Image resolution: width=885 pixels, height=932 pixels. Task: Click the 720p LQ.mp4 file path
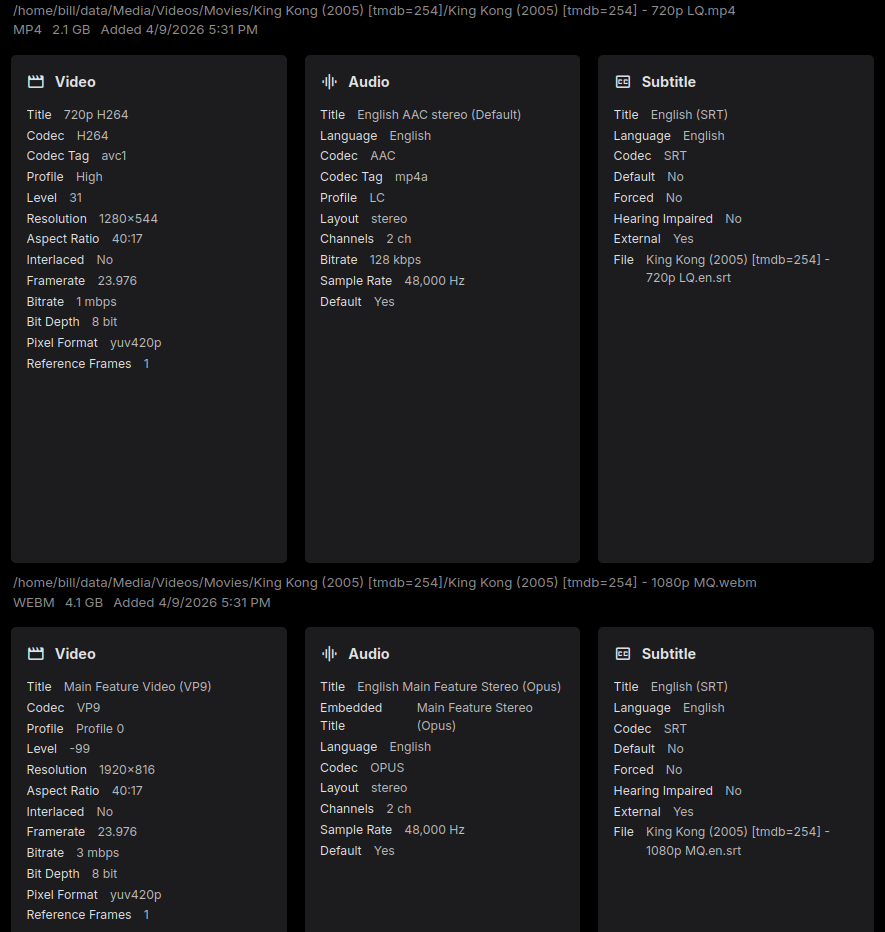374,10
